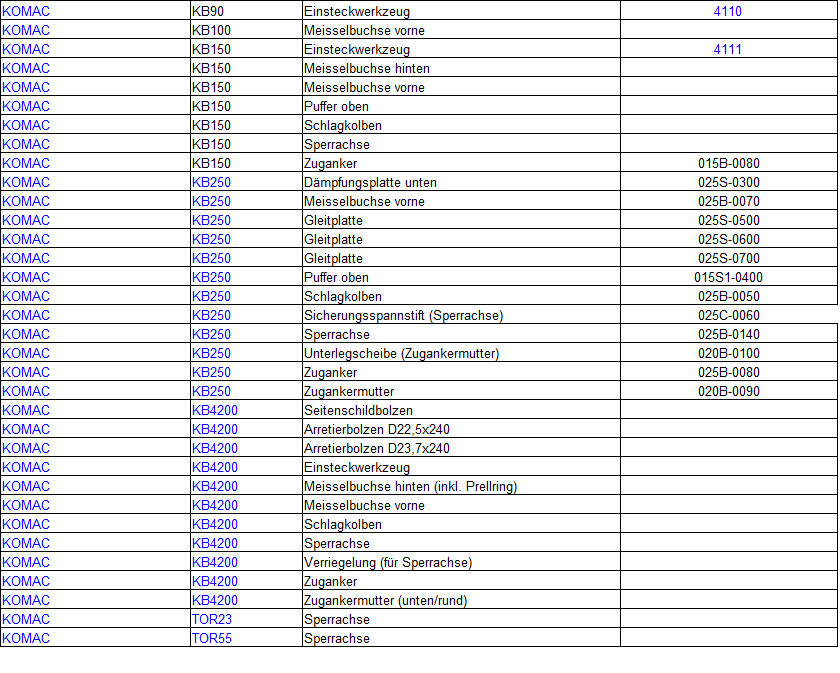This screenshot has width=840, height=673.
Task: Click Sperrachse in the TOR23 row
Action: pyautogui.click(x=337, y=619)
